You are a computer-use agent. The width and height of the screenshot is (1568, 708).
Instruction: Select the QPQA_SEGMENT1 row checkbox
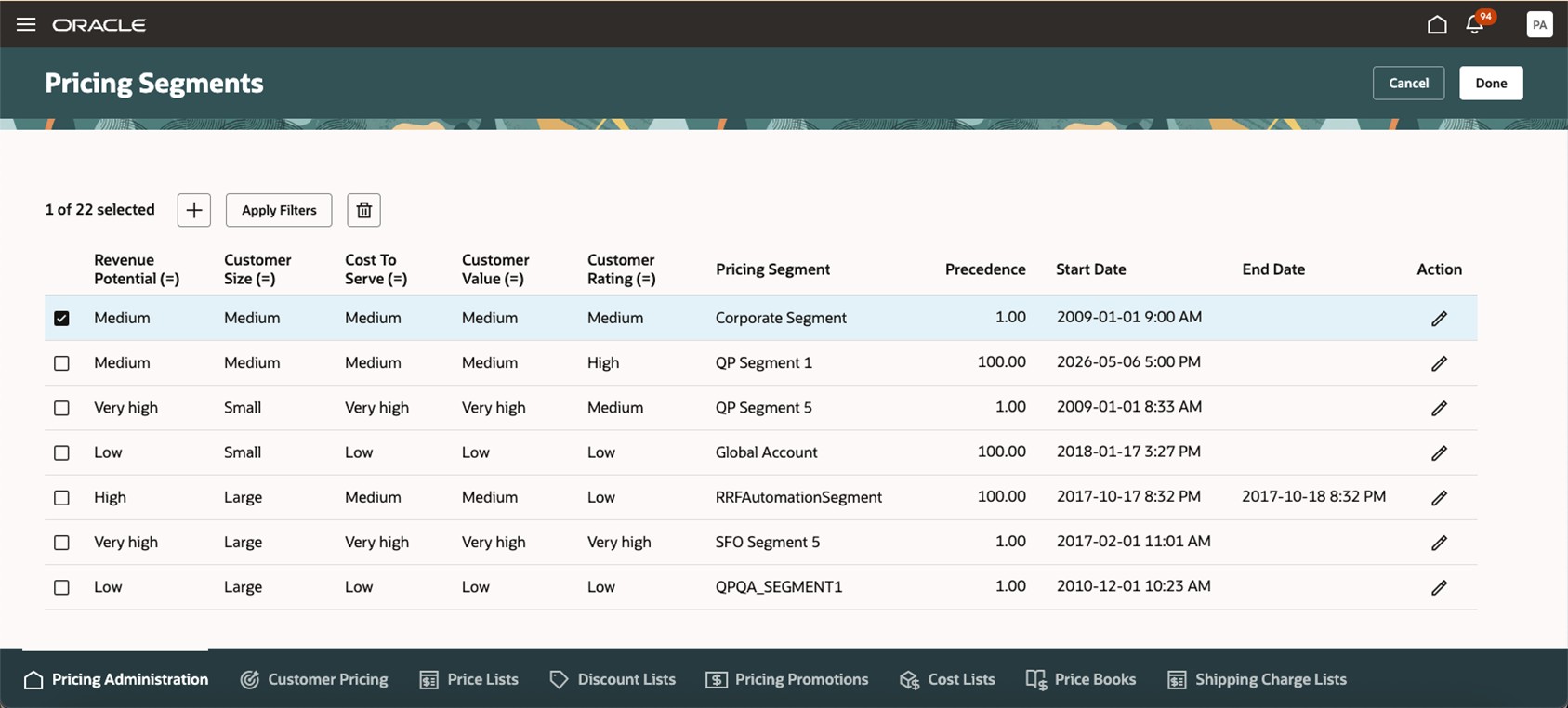[61, 587]
